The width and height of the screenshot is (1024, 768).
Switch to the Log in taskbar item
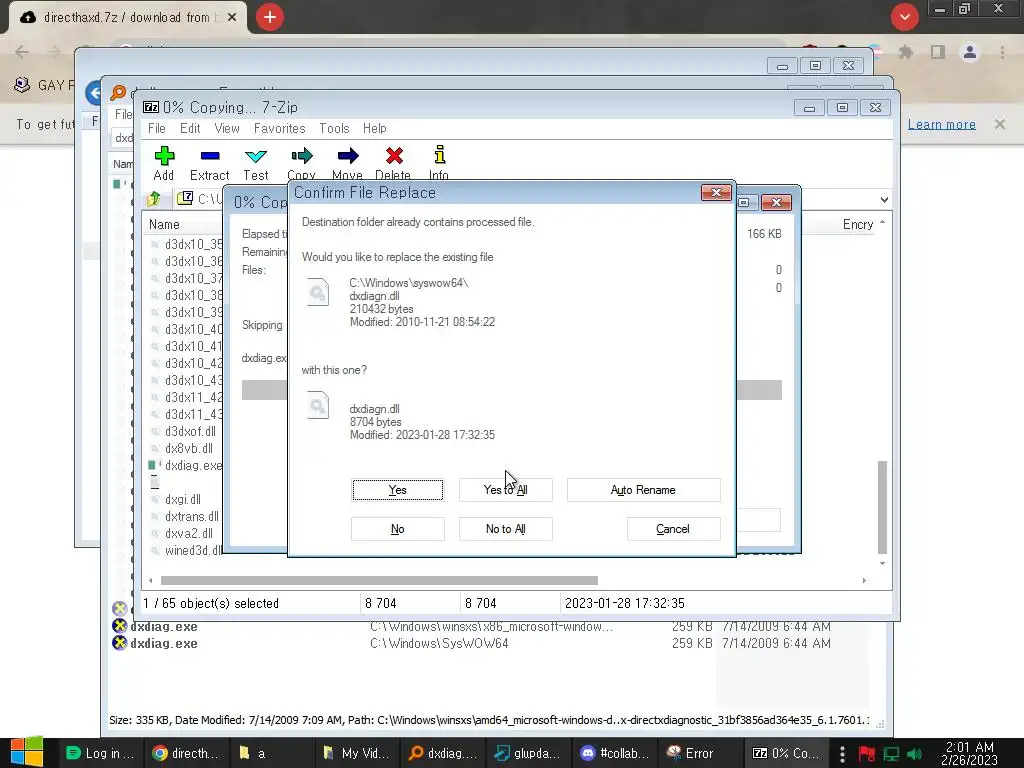(101, 754)
